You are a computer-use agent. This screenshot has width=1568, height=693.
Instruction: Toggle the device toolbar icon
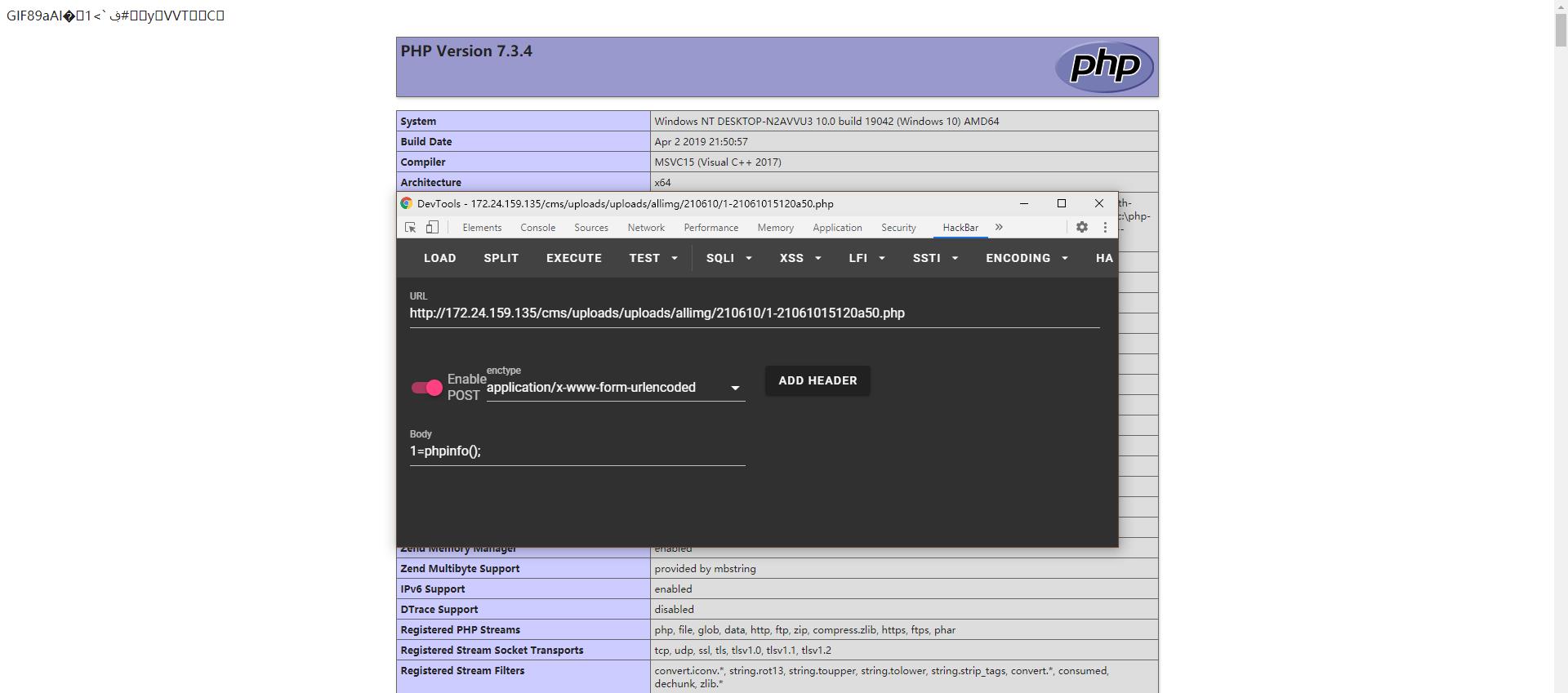click(x=432, y=228)
